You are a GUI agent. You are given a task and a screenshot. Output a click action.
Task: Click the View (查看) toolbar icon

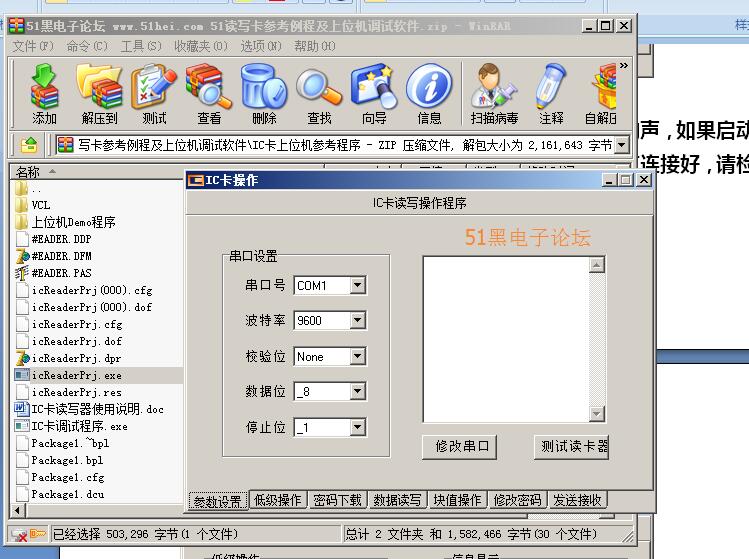tap(209, 94)
